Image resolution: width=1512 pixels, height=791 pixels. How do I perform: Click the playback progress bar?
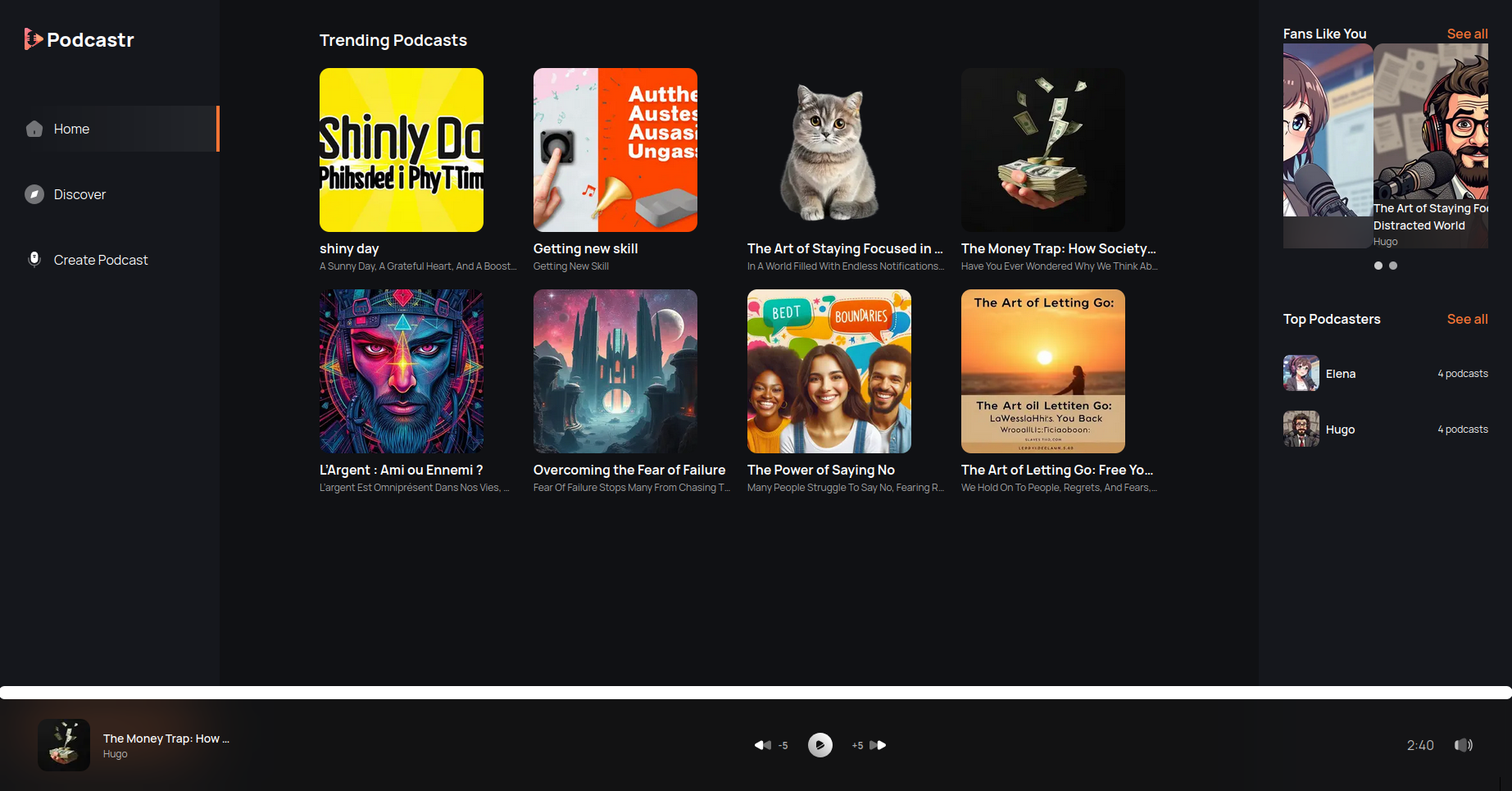(756, 693)
